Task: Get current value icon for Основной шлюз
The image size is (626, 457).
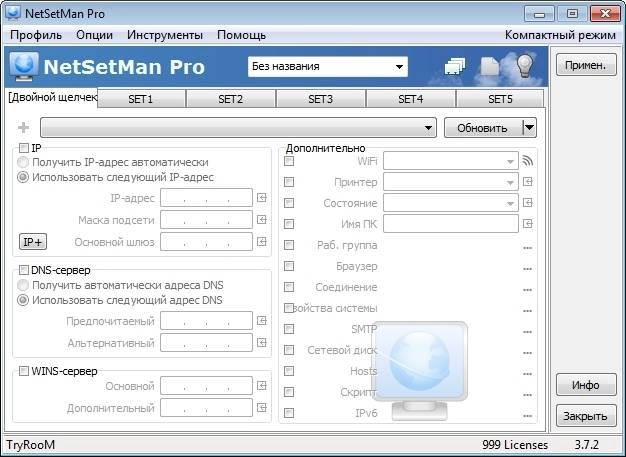Action: pyautogui.click(x=262, y=241)
